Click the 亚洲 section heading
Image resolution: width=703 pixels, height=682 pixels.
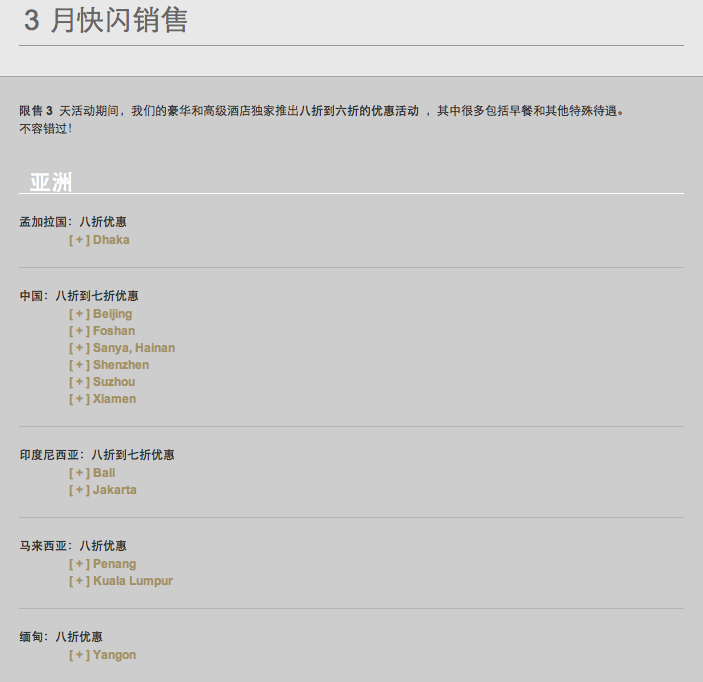pos(51,182)
